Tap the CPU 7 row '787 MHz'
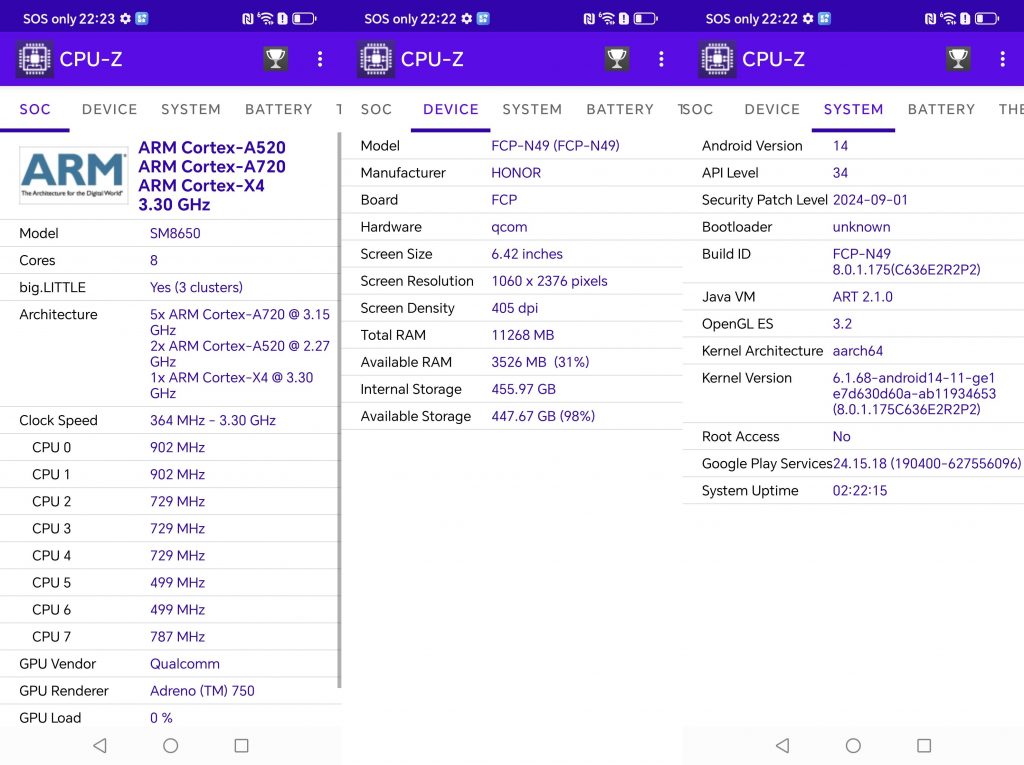Screen dimensions: 1024x765 (x=178, y=637)
